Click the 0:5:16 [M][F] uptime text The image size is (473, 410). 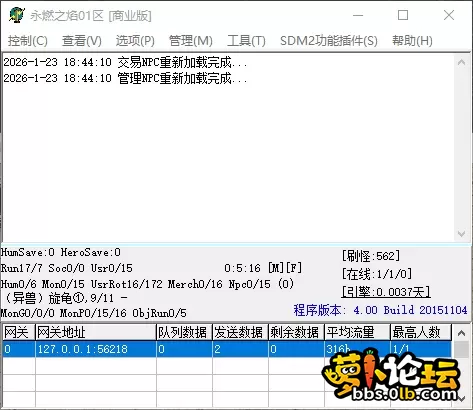click(263, 268)
